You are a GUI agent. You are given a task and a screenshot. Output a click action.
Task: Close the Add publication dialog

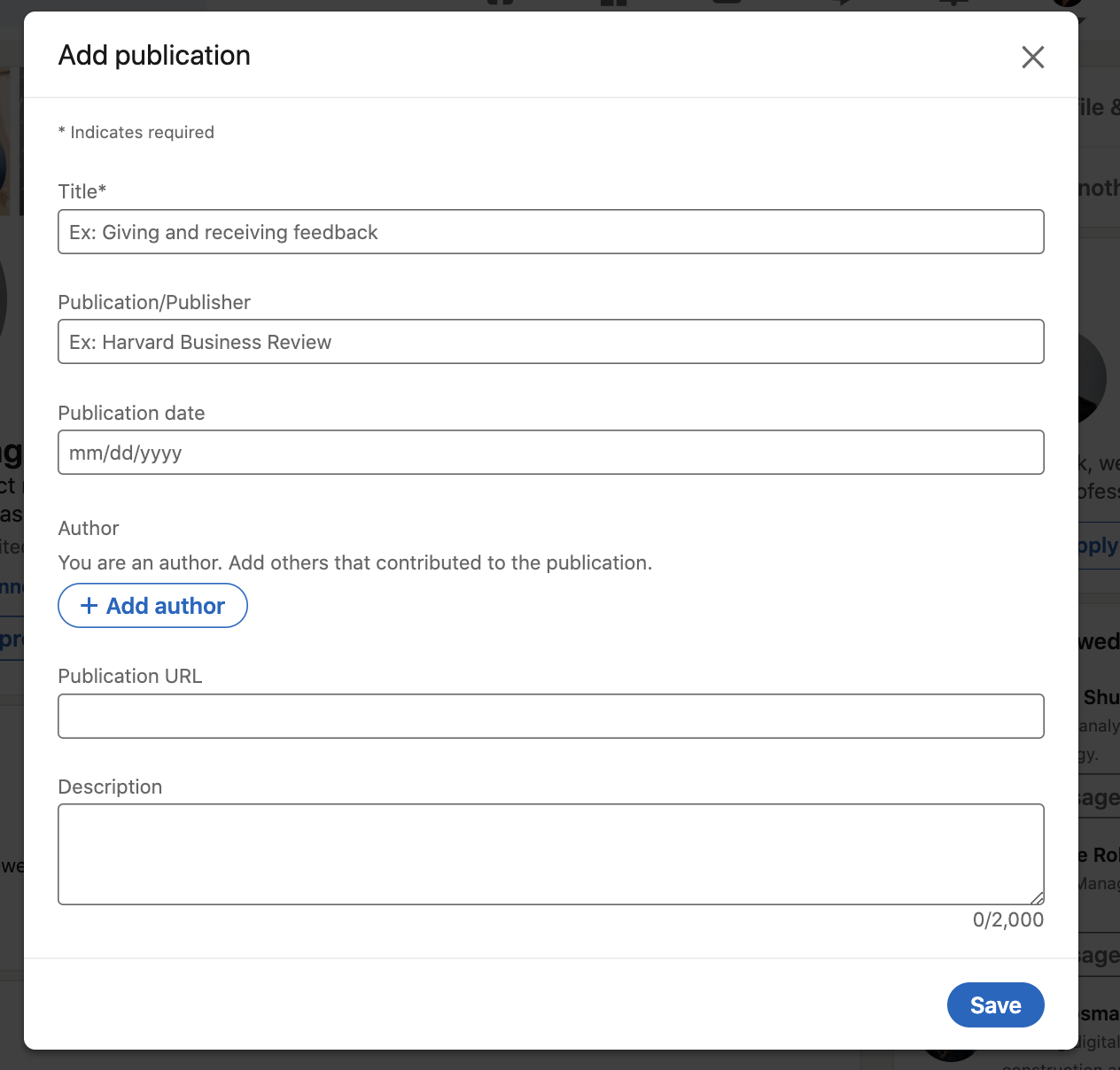pyautogui.click(x=1032, y=58)
